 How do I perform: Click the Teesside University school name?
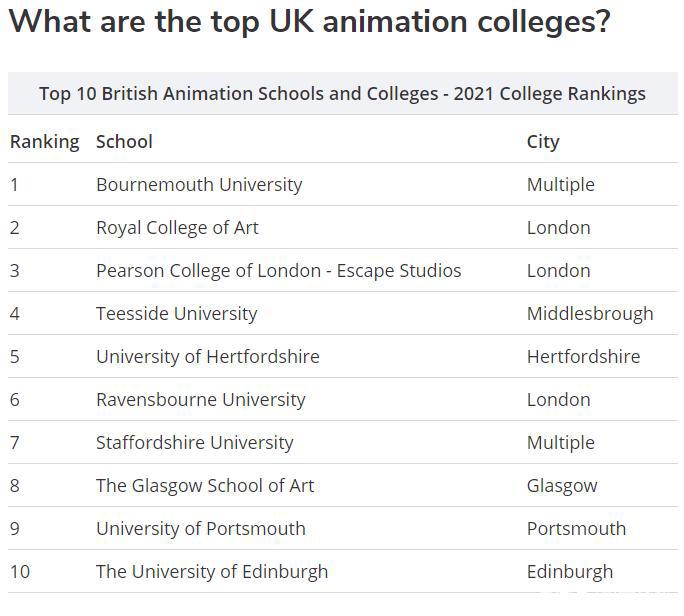(176, 314)
